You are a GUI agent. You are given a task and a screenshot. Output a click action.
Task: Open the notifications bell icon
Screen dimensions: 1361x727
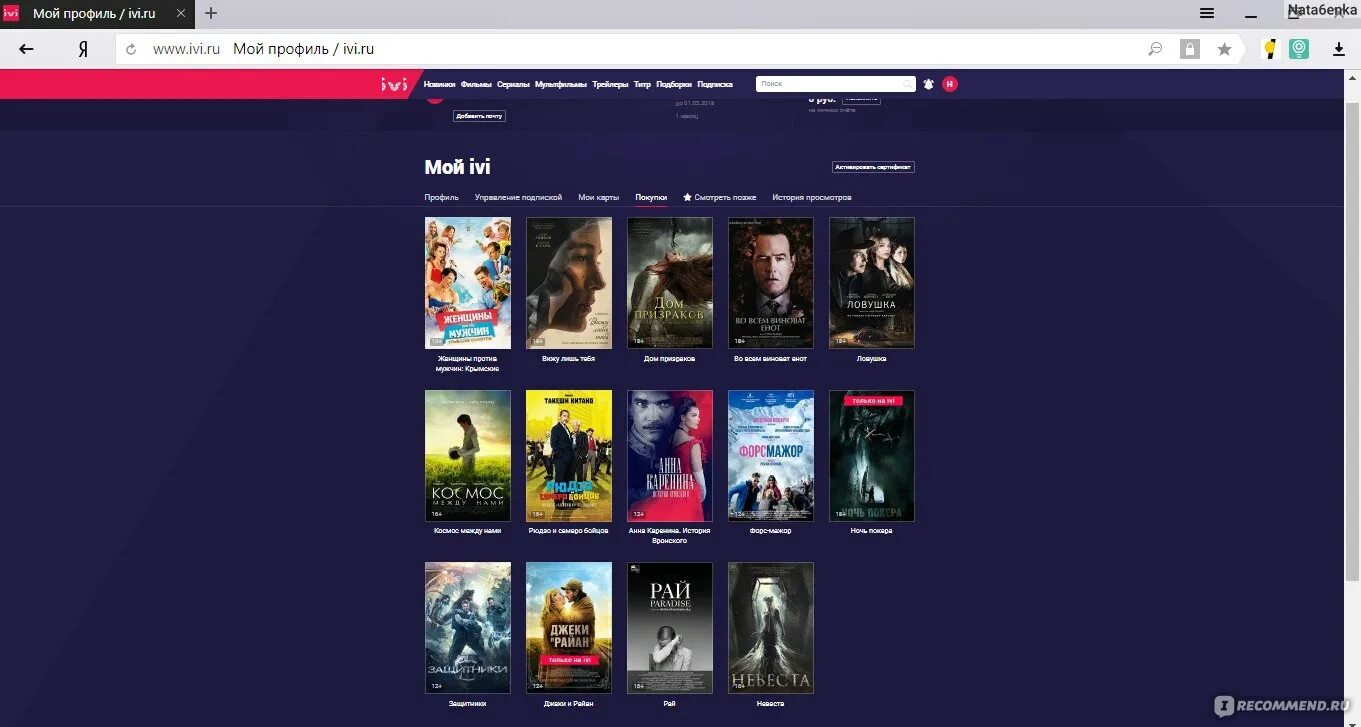pyautogui.click(x=928, y=84)
